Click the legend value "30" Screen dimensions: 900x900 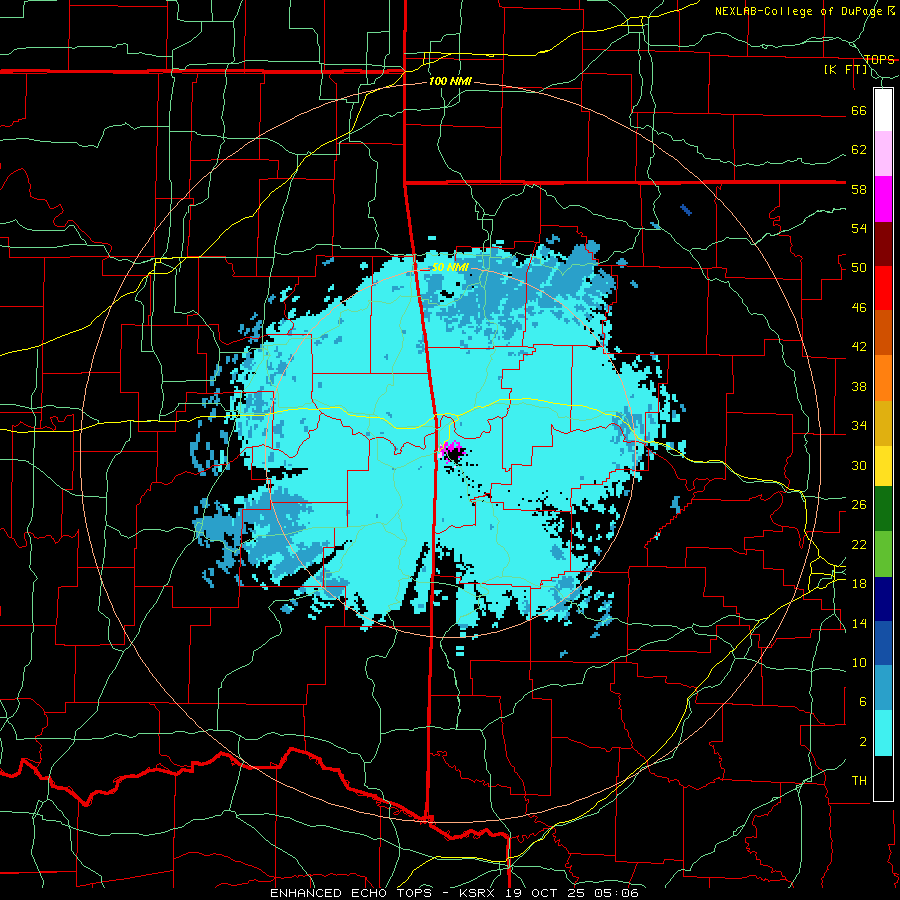pos(859,465)
